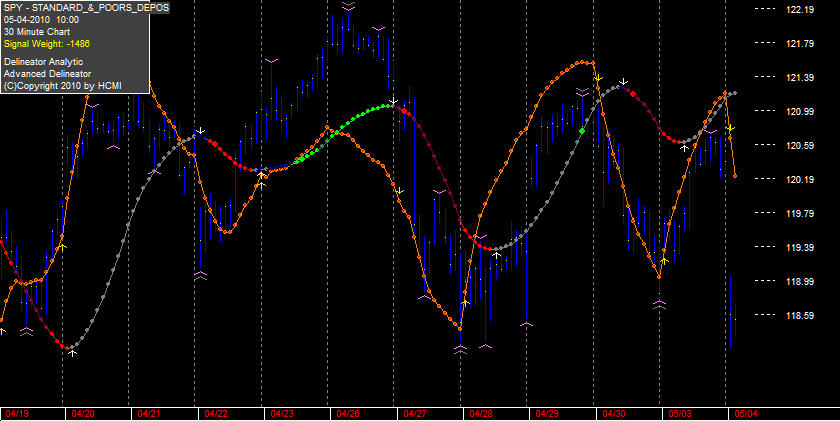Click the large red dot after the 04/30 peak
Image resolution: width=840 pixels, height=421 pixels.
[x=633, y=94]
